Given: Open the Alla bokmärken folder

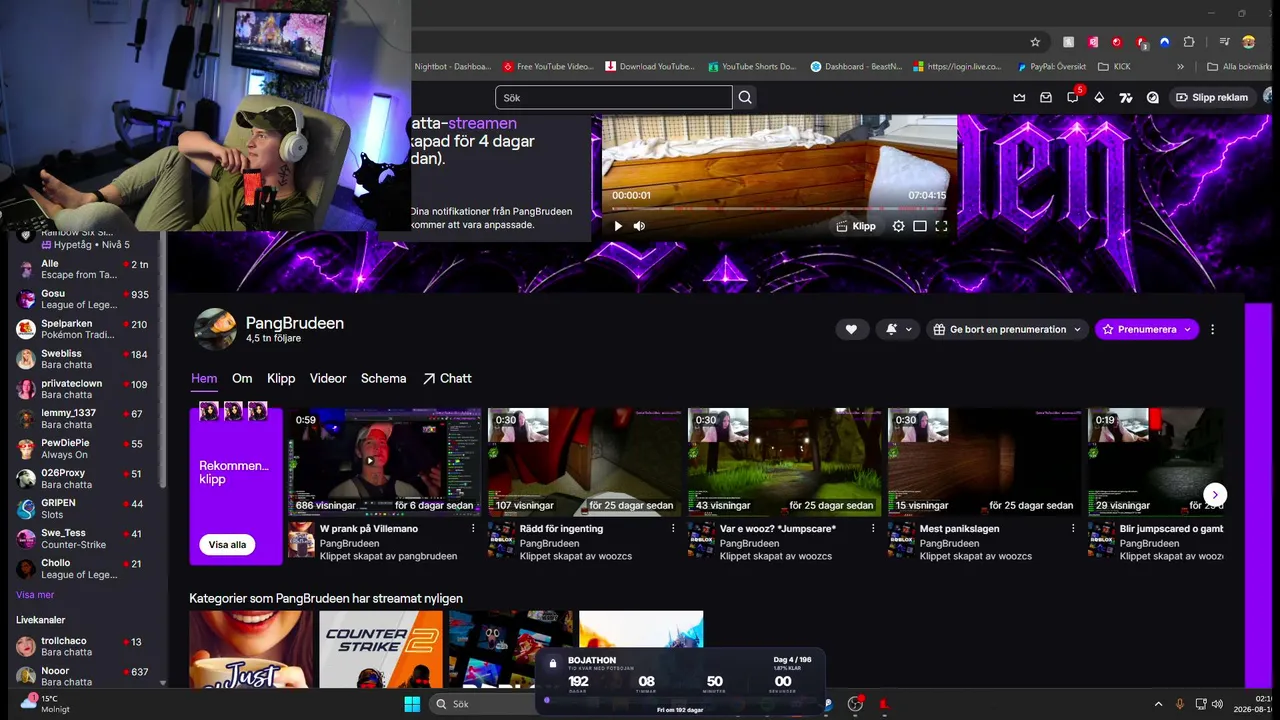Looking at the screenshot, I should point(1240,67).
